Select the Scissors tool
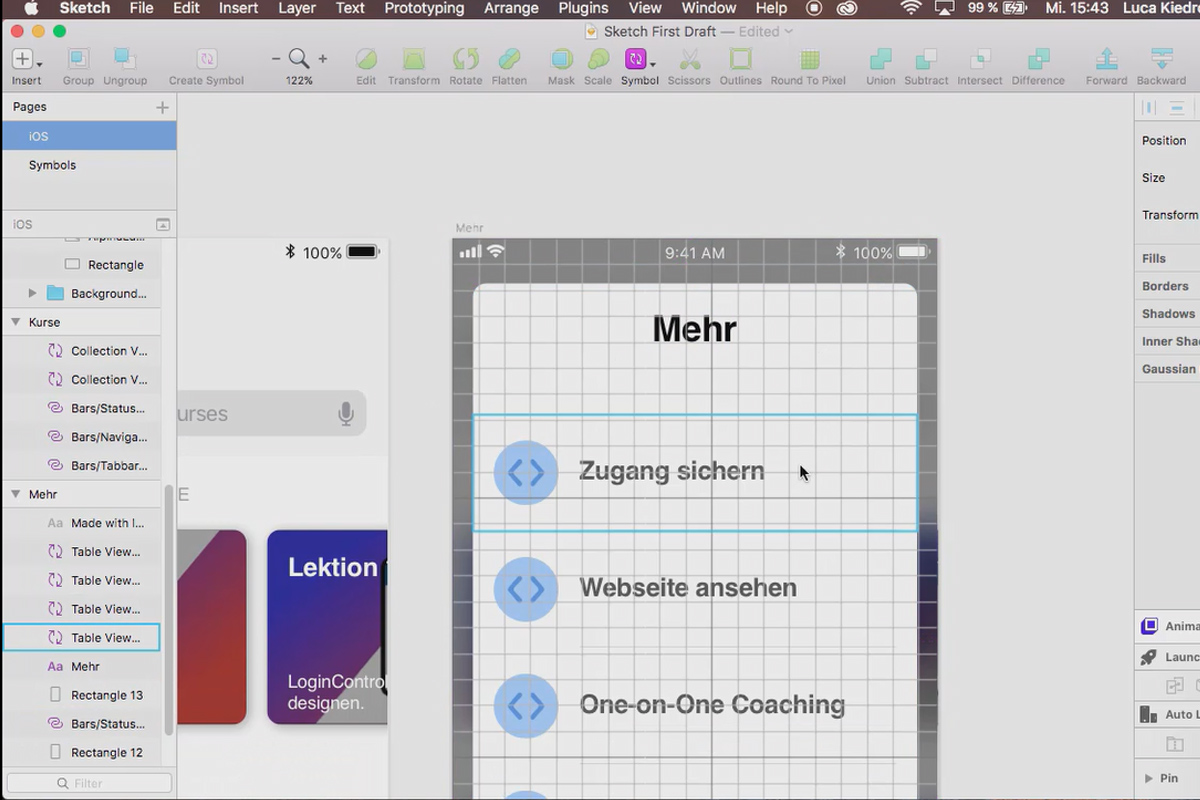 689,59
